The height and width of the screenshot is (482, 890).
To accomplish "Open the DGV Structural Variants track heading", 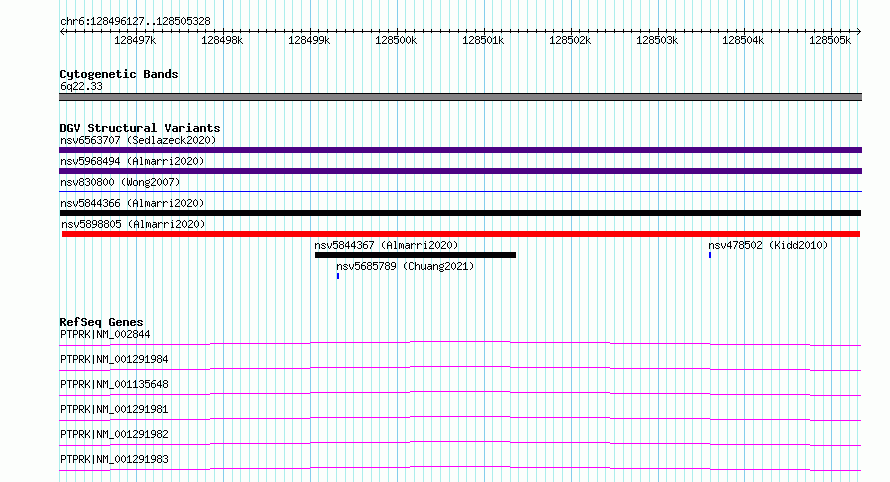I will click(x=140, y=128).
